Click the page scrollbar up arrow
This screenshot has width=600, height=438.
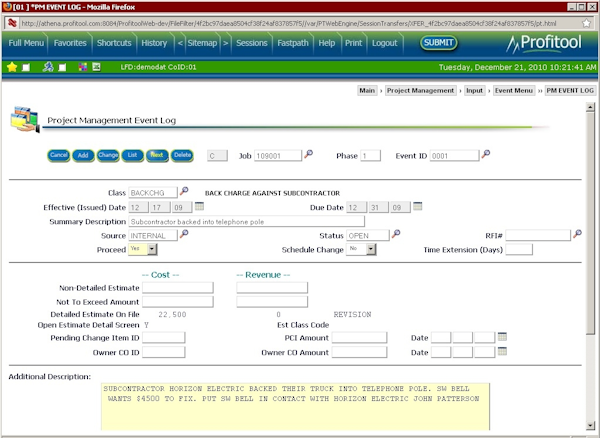click(x=590, y=107)
